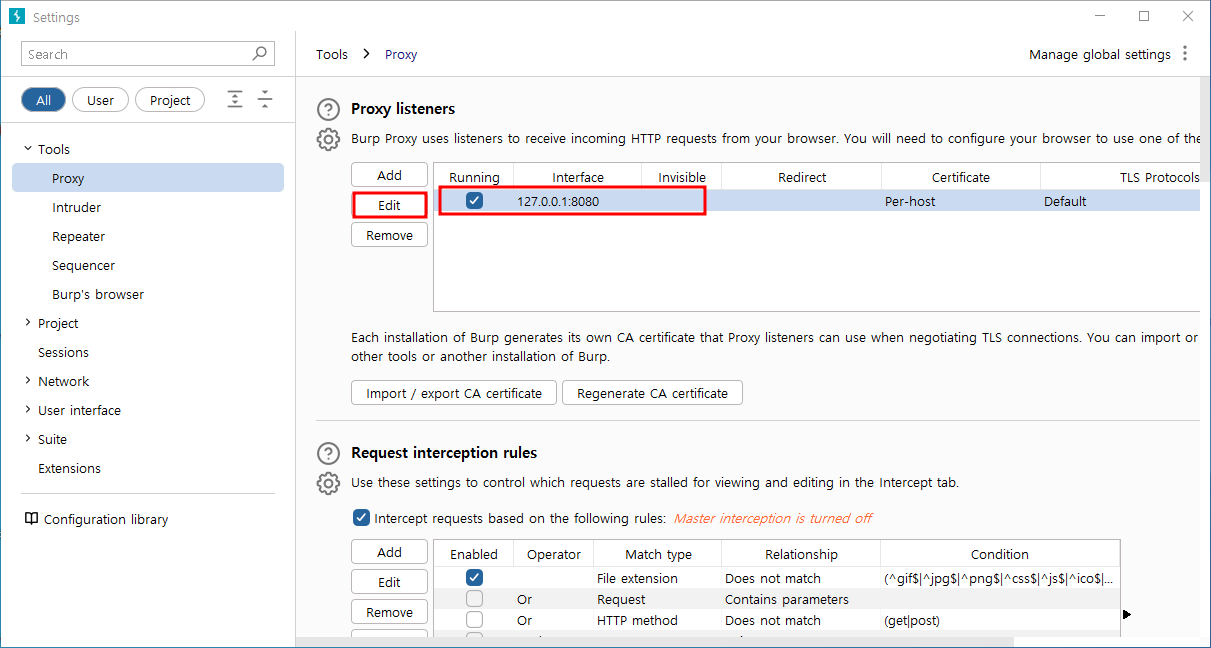Click the Redirect column header
Image resolution: width=1211 pixels, height=648 pixels.
801,177
